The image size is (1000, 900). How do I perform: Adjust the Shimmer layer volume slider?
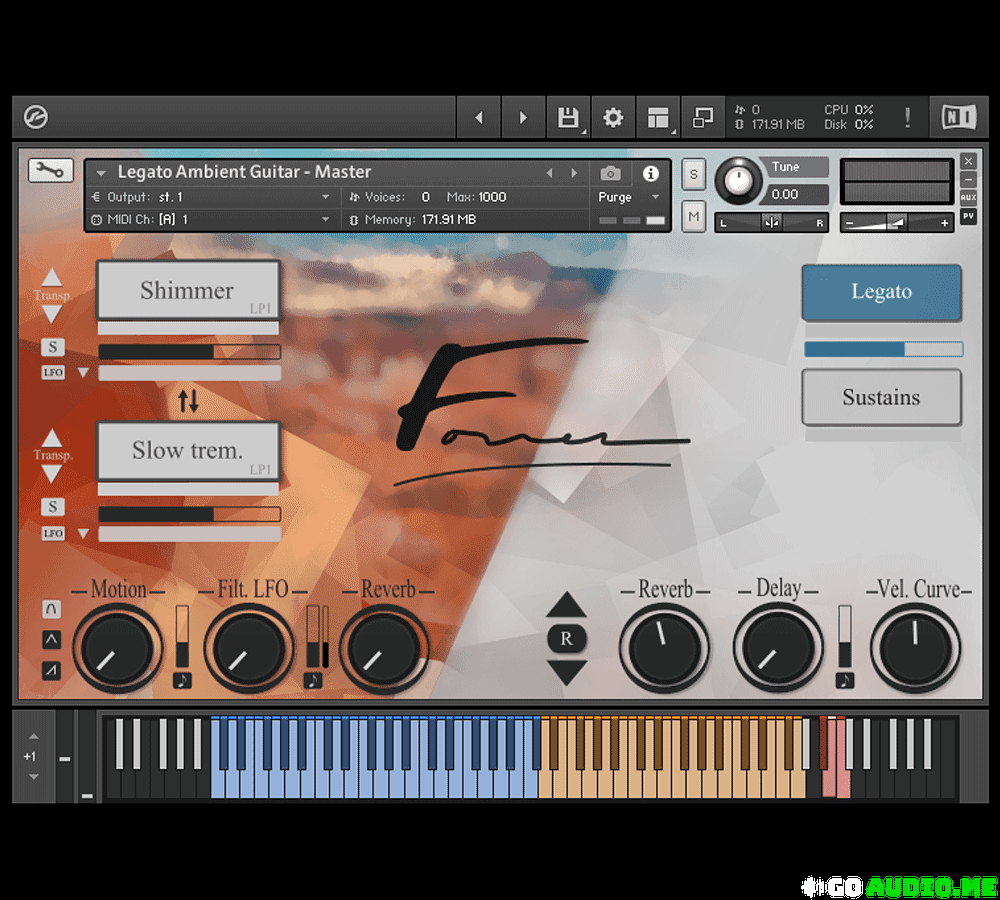tap(189, 352)
